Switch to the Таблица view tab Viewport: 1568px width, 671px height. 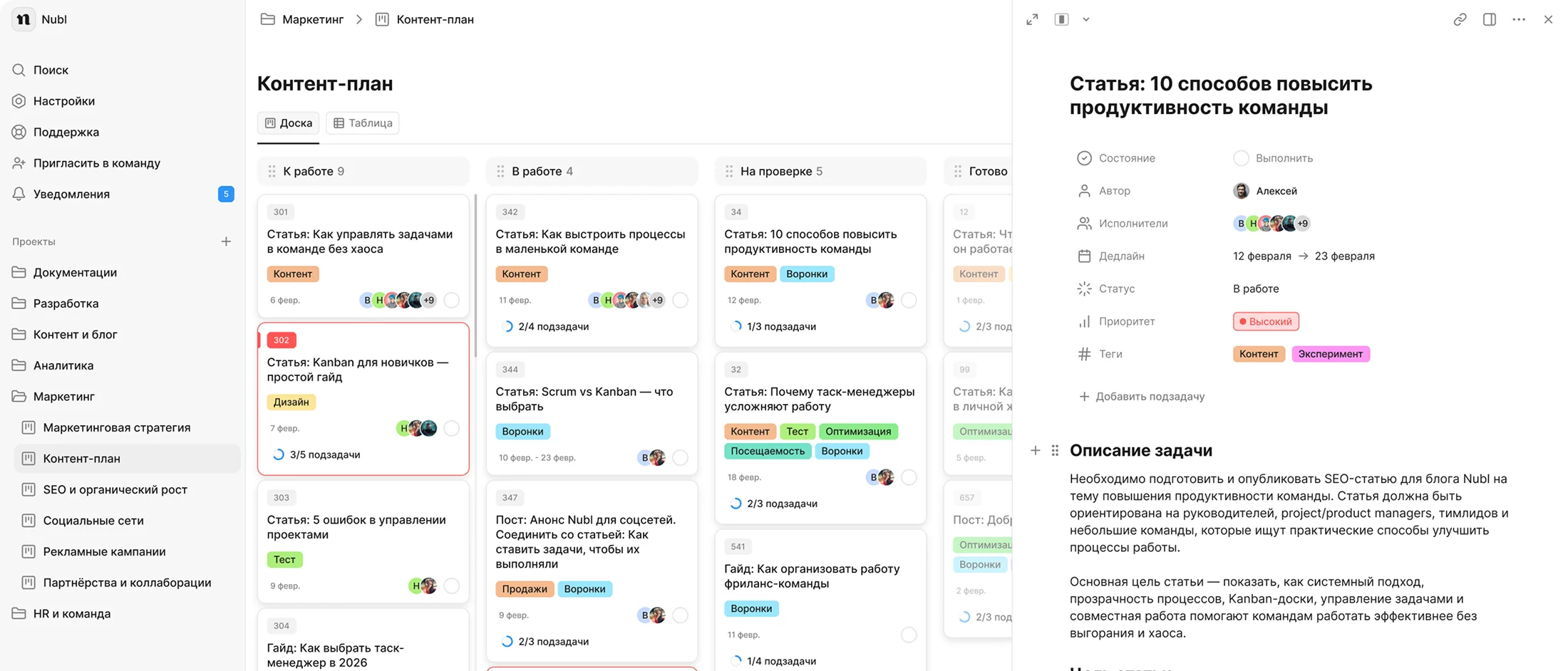pos(363,123)
